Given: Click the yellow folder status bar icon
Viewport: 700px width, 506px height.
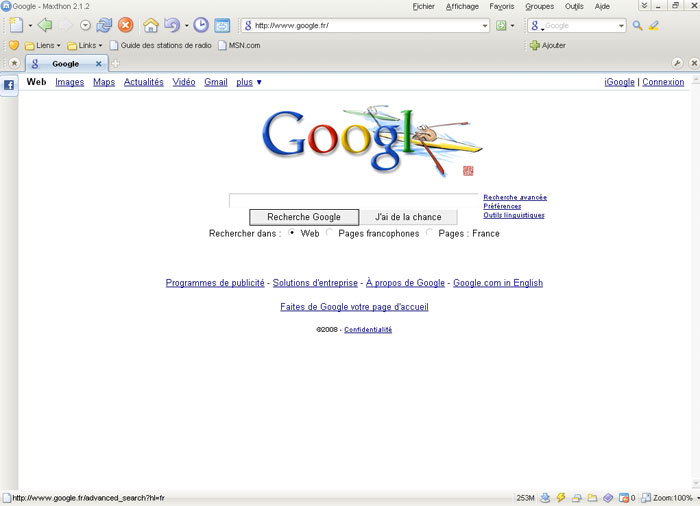Looking at the screenshot, I should (592, 498).
